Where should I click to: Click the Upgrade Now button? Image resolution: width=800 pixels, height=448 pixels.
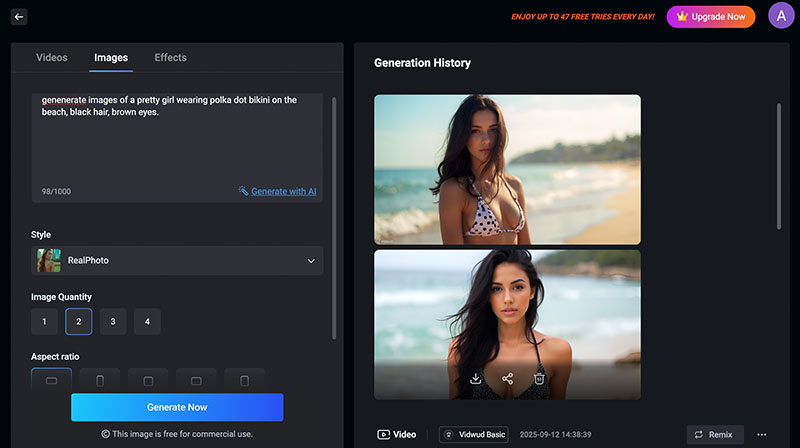coord(710,17)
